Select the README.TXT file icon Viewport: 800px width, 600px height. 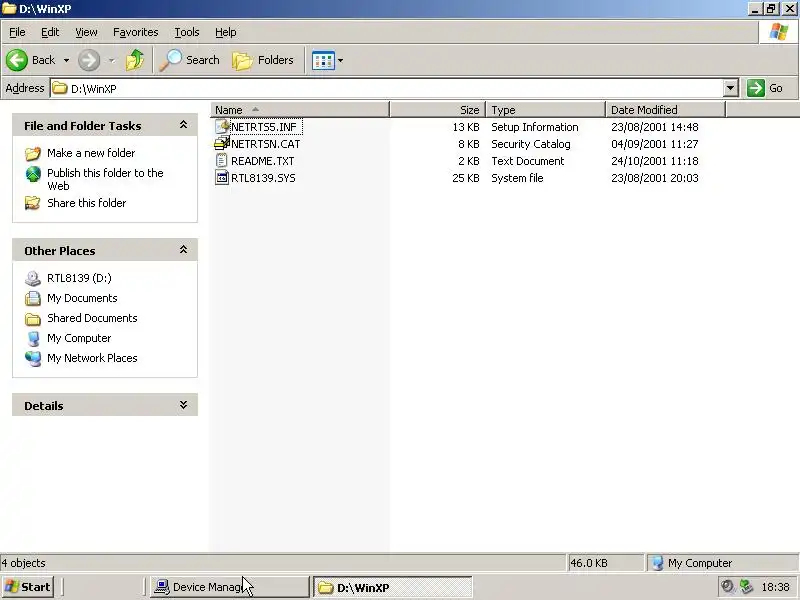(221, 161)
